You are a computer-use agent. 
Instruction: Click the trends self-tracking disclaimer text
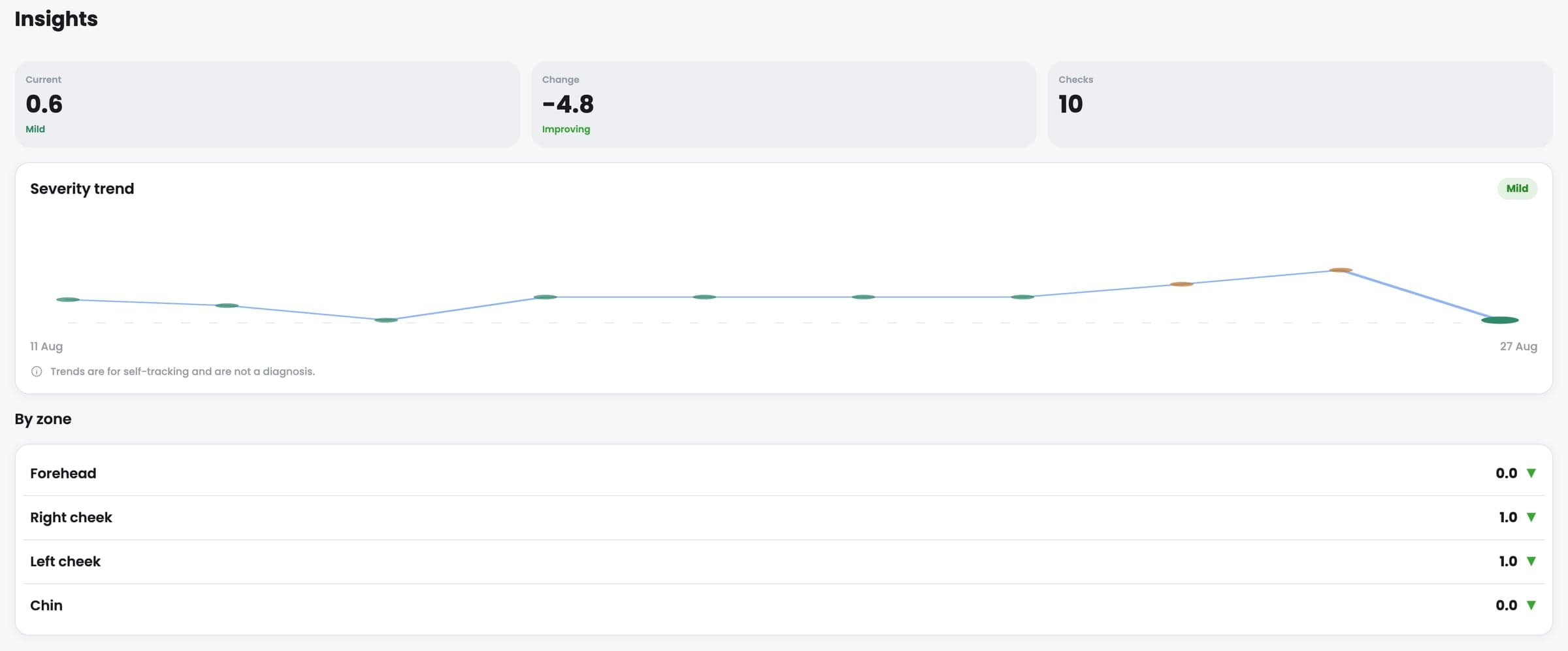(182, 371)
